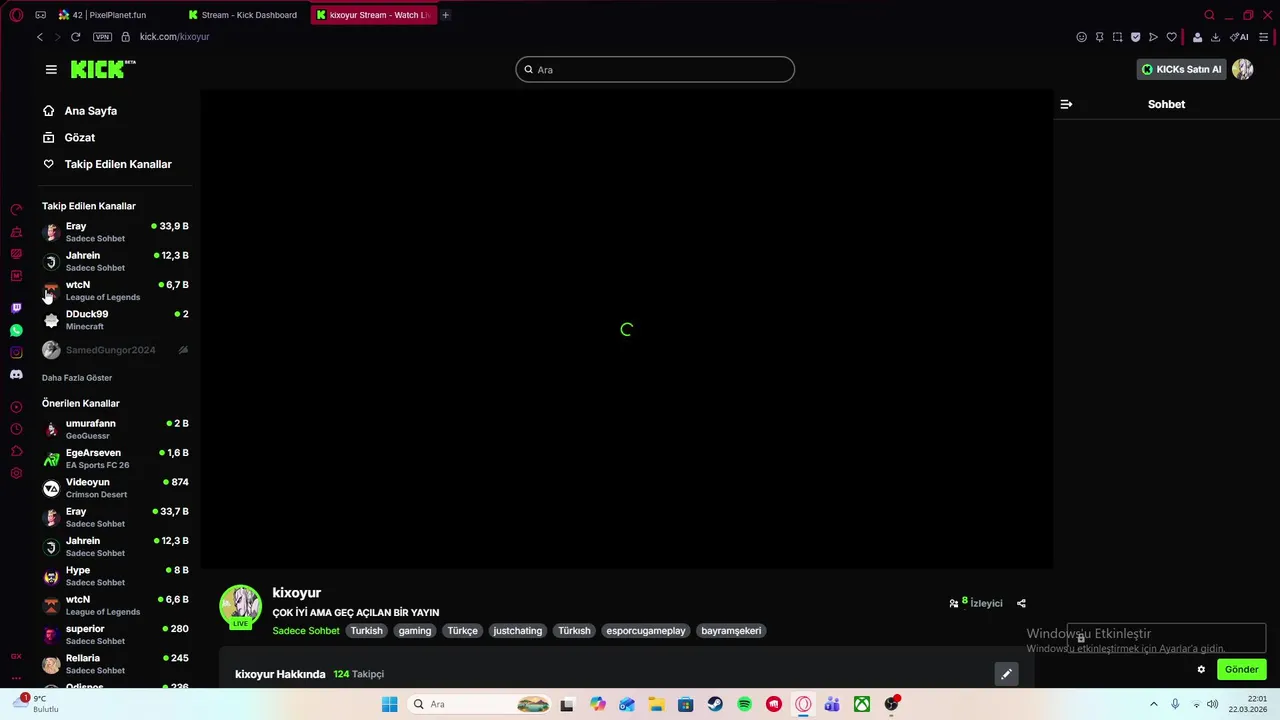
Task: Select the justchating tag
Action: [517, 631]
